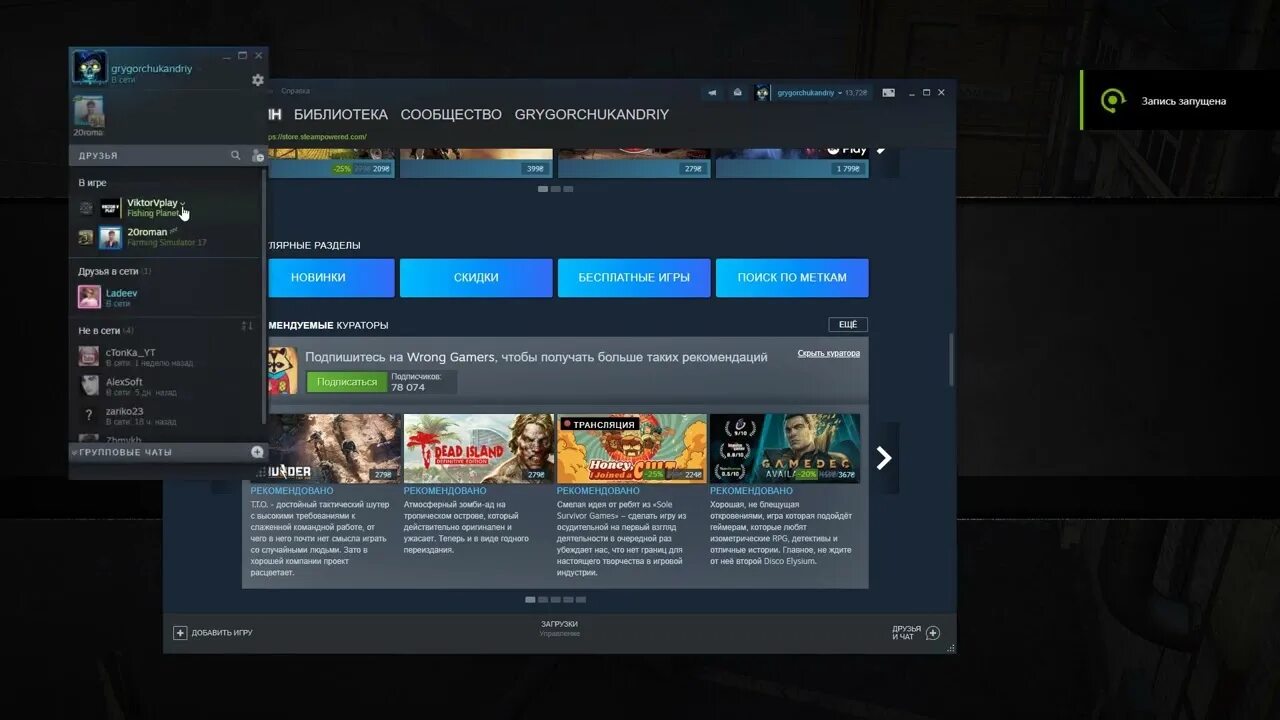
Task: Click the add friend icon
Action: [257, 155]
